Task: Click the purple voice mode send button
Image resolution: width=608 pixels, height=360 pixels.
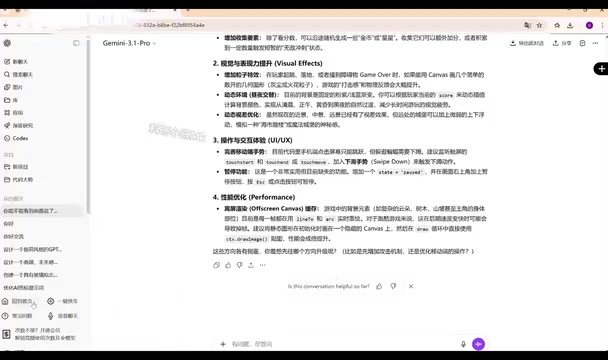Action: pos(478,344)
